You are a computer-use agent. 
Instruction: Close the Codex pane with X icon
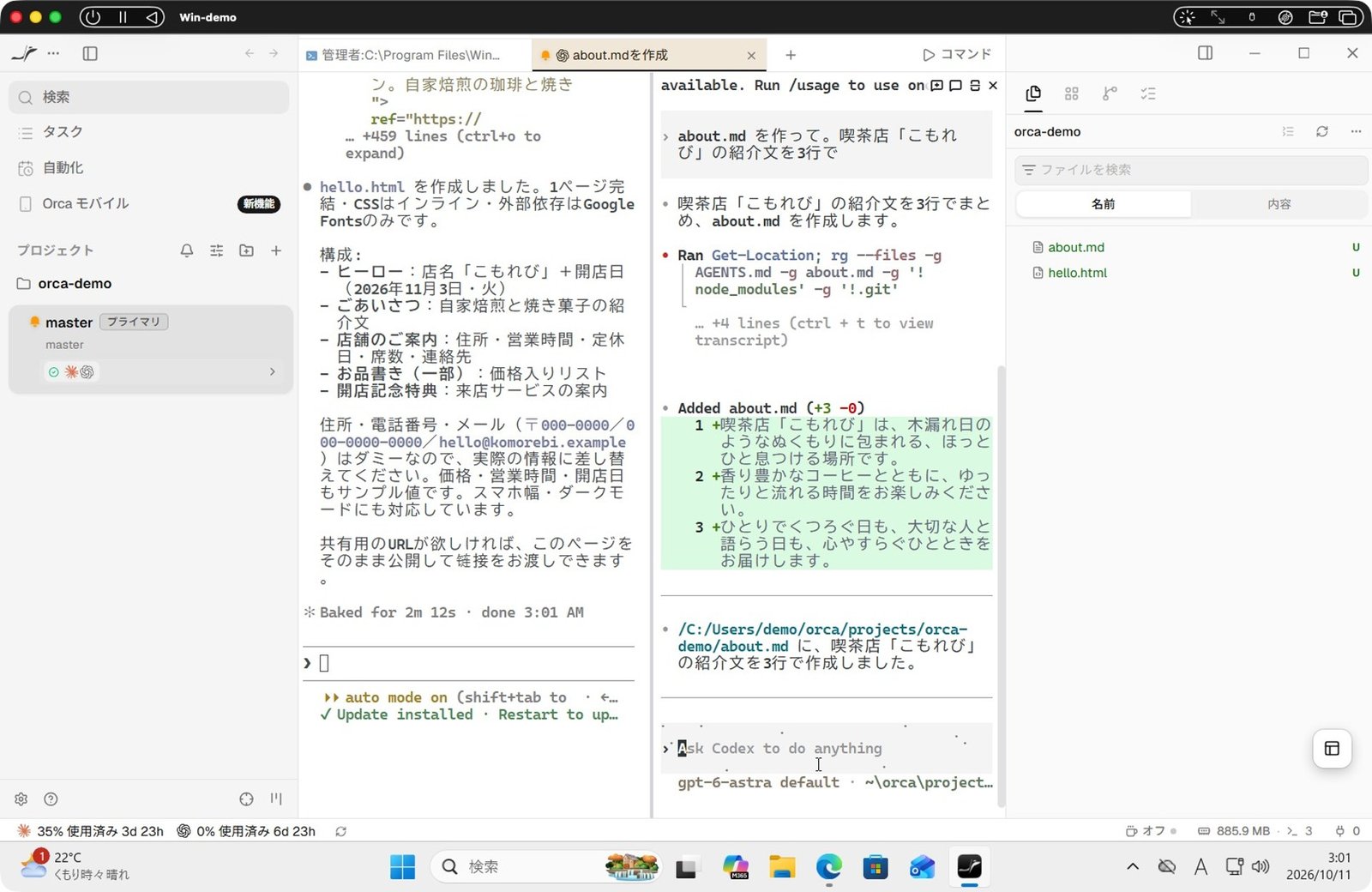[x=993, y=85]
